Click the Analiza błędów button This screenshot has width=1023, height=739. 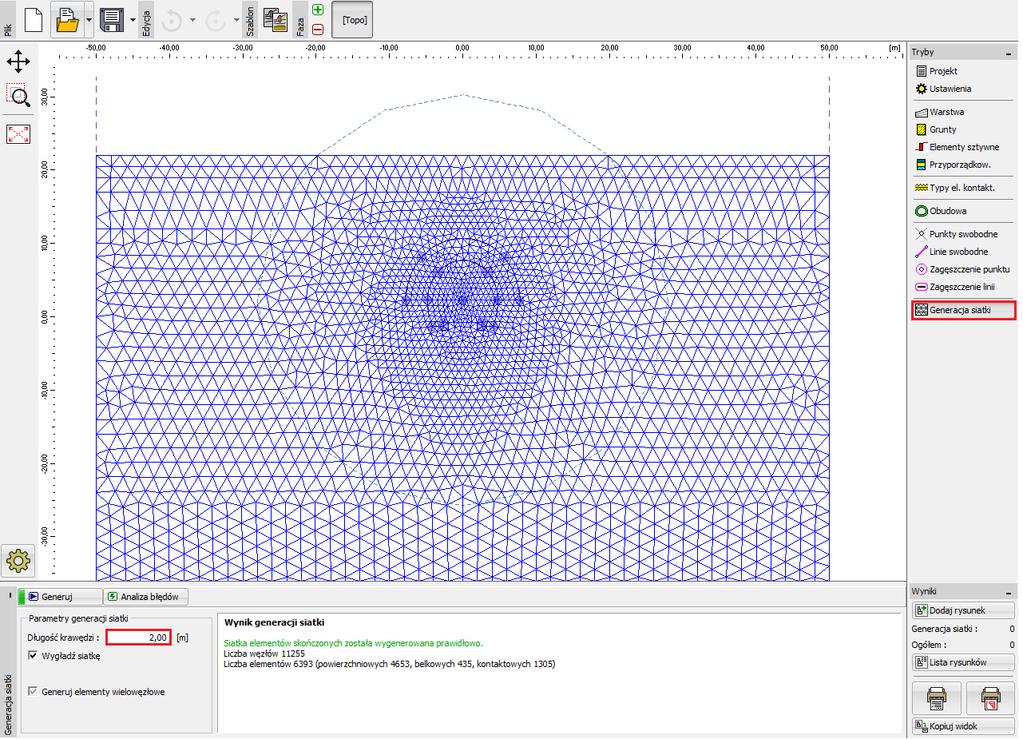tap(146, 597)
